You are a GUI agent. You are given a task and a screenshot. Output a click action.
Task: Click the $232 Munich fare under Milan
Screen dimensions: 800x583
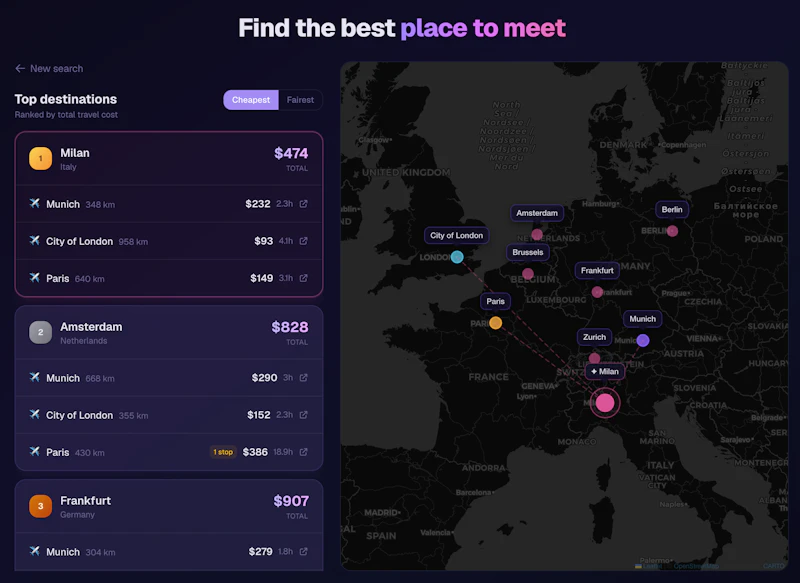(x=258, y=204)
